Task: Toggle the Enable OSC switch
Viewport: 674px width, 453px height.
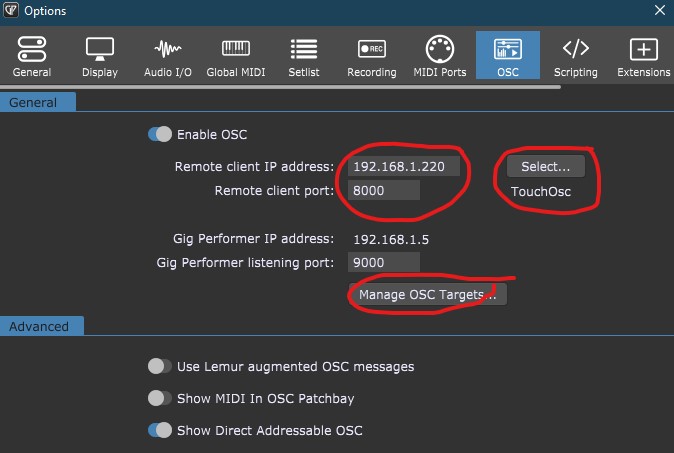Action: point(160,134)
